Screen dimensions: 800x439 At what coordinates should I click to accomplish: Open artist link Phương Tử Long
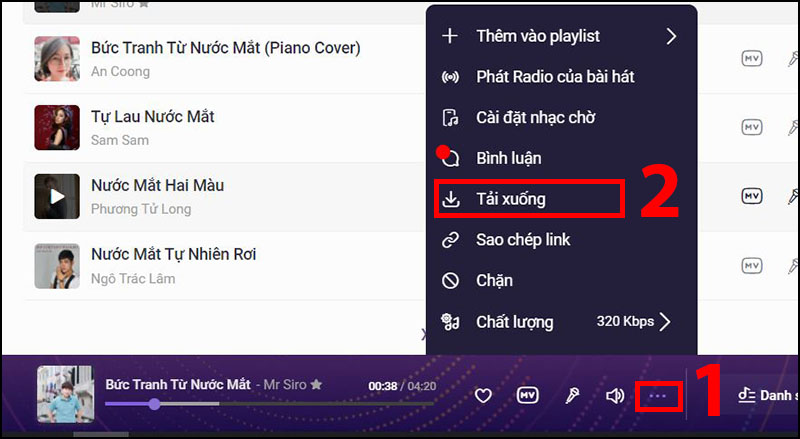tap(141, 209)
